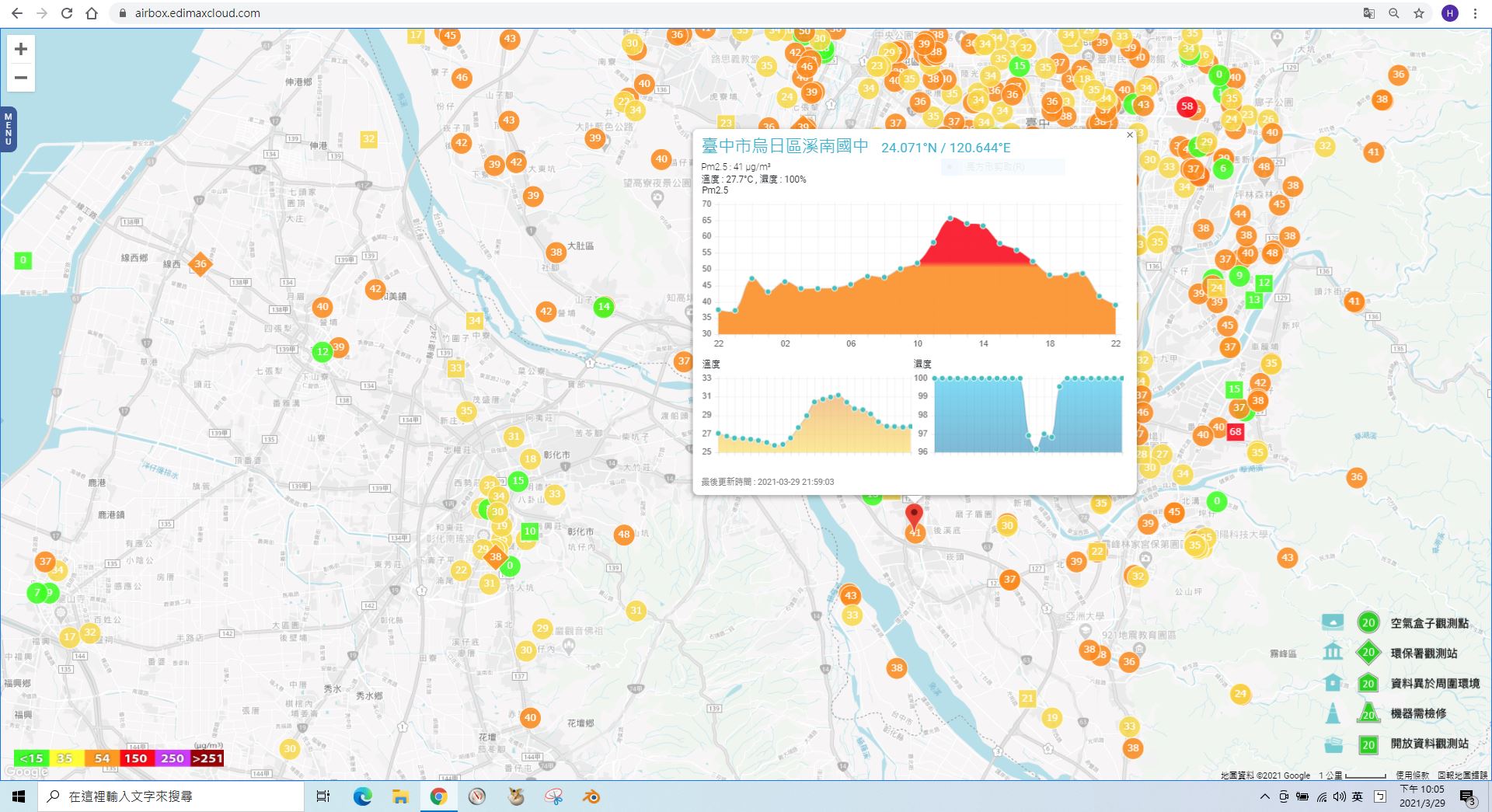The width and height of the screenshot is (1492, 812).
Task: Click the green diamond 20 環保署 symbol
Action: click(x=1368, y=653)
